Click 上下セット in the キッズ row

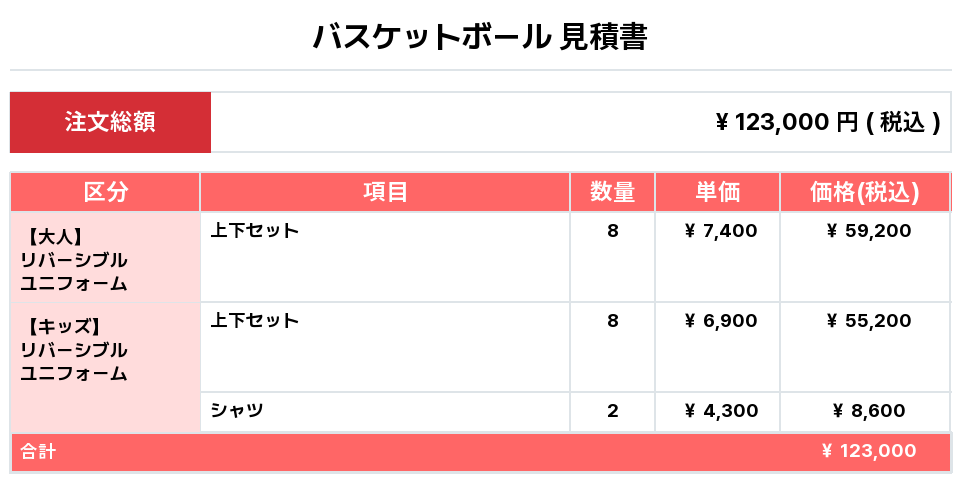255,321
